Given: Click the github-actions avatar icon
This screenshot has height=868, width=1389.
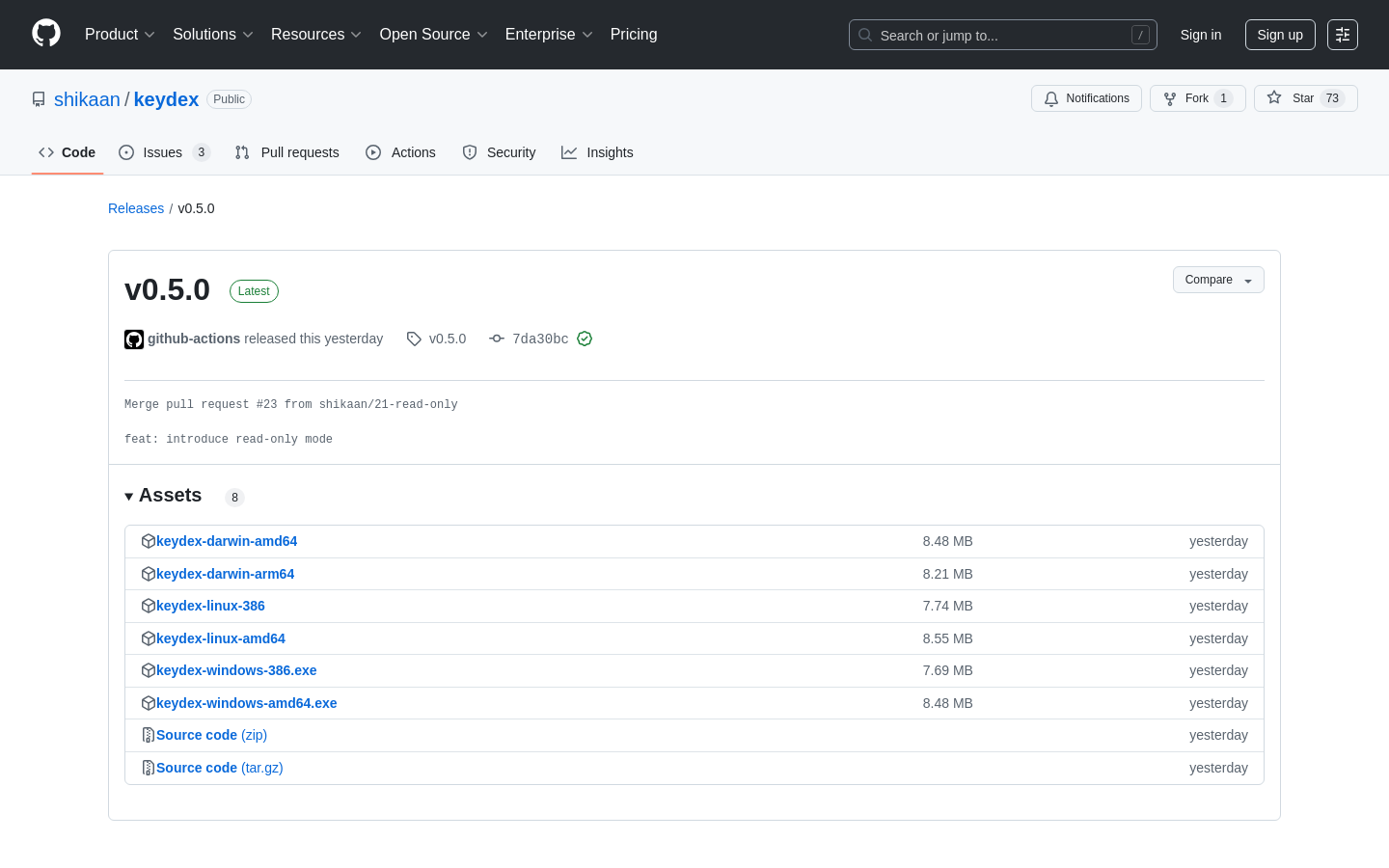Looking at the screenshot, I should (x=134, y=339).
